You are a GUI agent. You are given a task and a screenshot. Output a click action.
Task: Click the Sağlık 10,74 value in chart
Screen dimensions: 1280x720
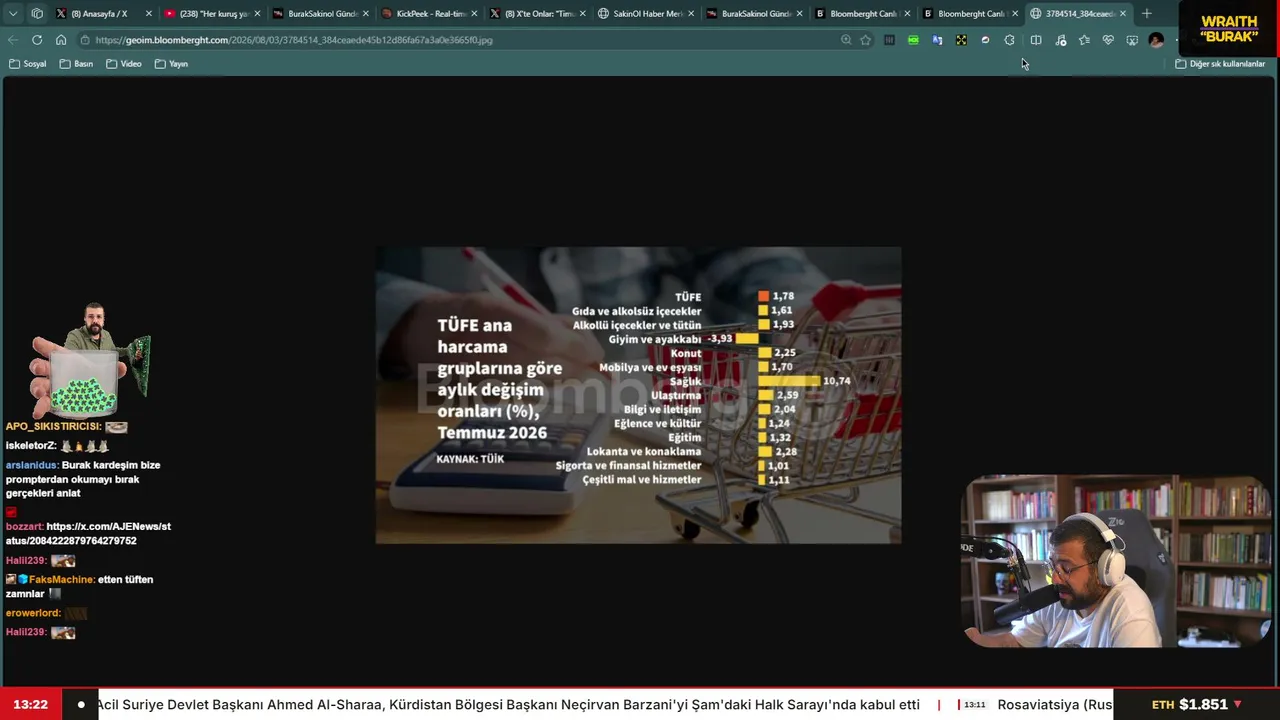pos(837,381)
